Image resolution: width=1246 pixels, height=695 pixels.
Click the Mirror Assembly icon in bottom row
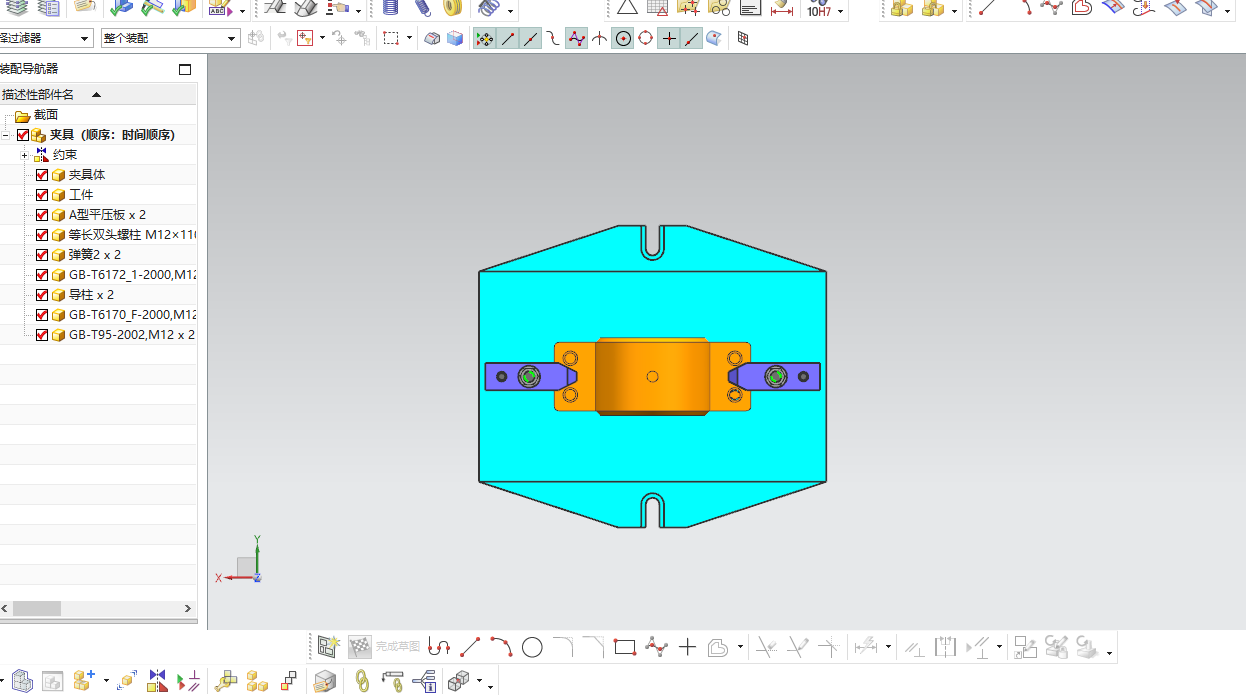tap(157, 681)
